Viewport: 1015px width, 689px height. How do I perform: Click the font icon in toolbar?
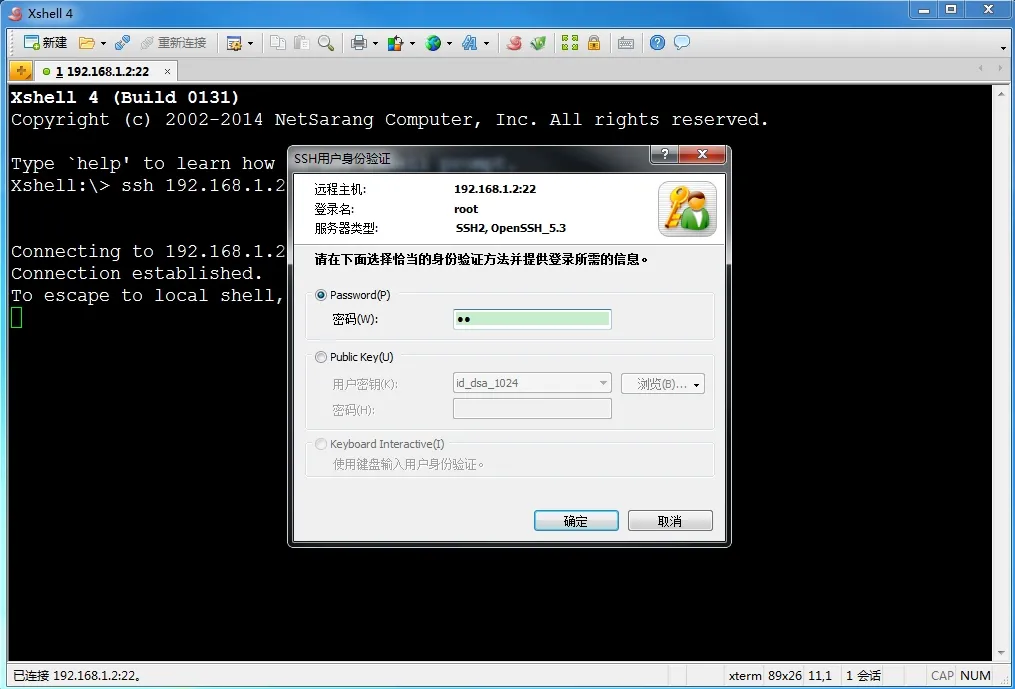pos(469,43)
